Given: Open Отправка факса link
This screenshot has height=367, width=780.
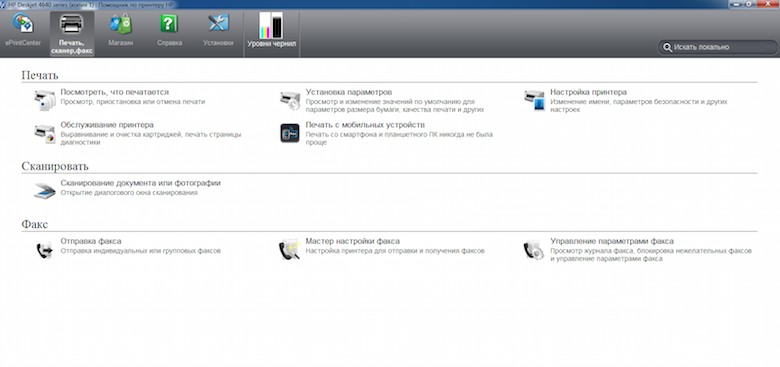Looking at the screenshot, I should click(x=91, y=241).
